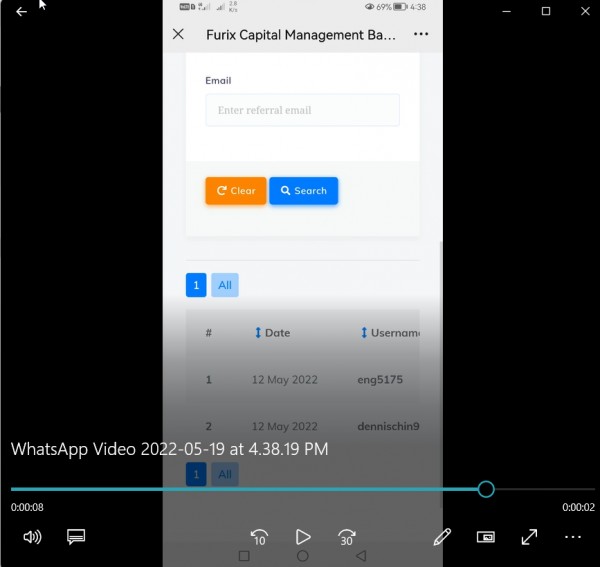Click the # column header
This screenshot has width=600, height=567.
(209, 333)
